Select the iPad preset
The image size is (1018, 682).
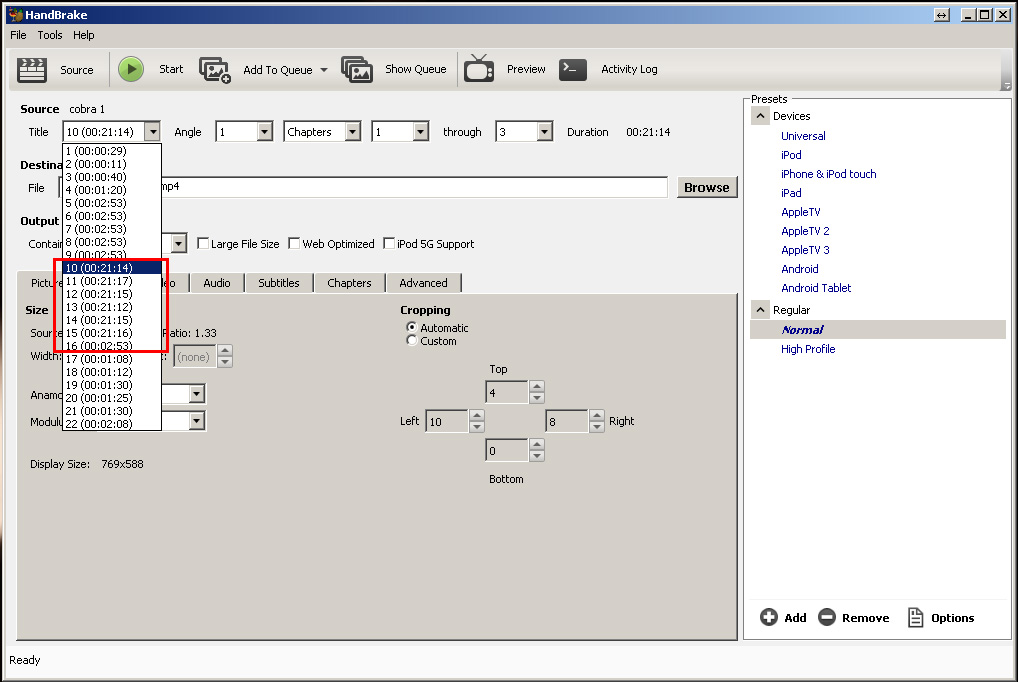click(791, 193)
